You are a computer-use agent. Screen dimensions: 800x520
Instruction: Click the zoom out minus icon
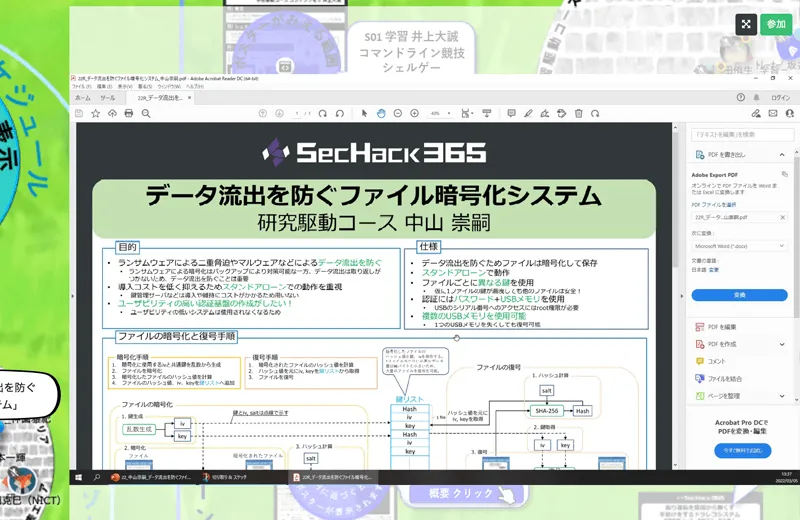[x=398, y=113]
